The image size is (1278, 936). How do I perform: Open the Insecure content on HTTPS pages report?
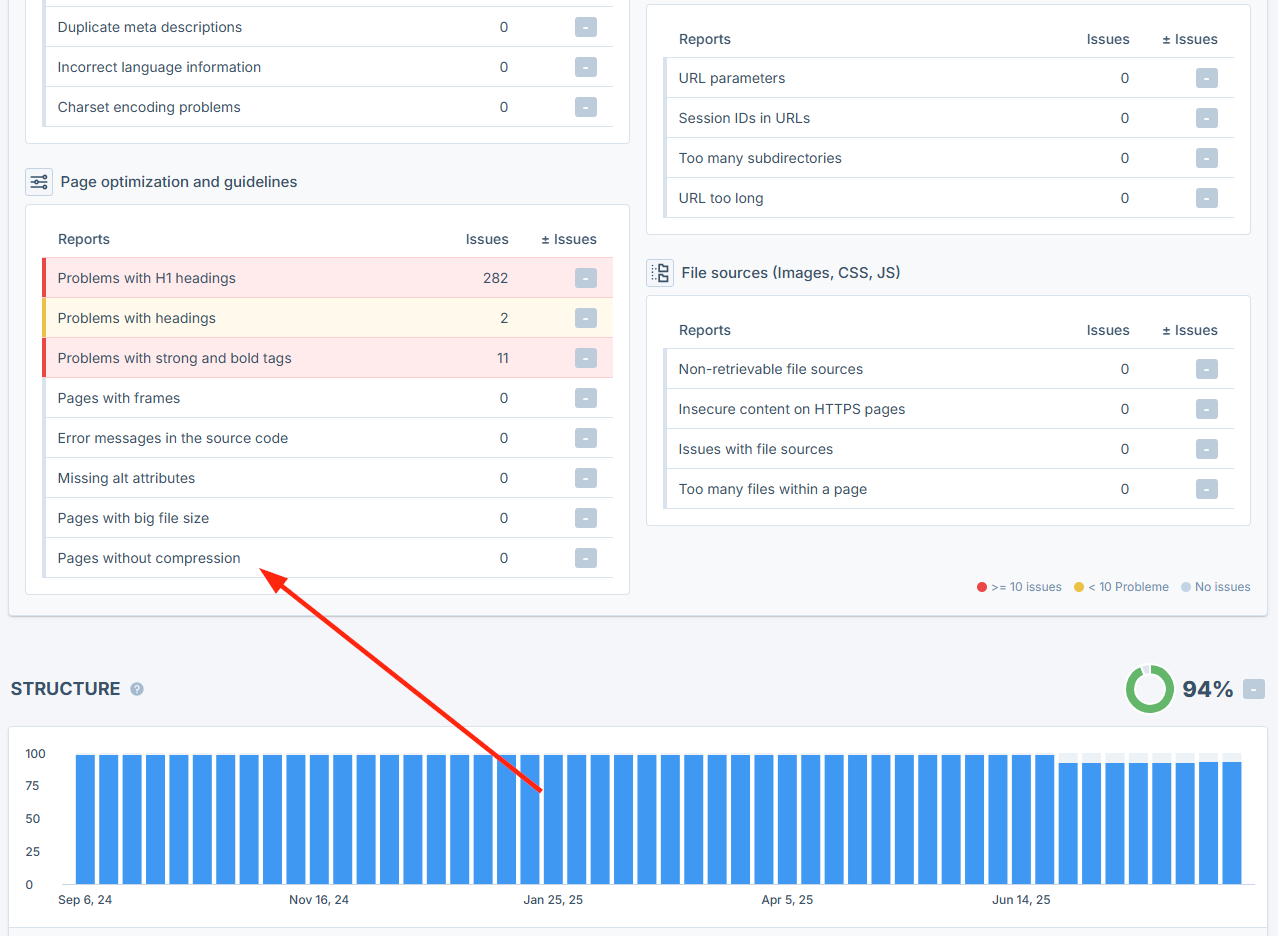tap(791, 409)
